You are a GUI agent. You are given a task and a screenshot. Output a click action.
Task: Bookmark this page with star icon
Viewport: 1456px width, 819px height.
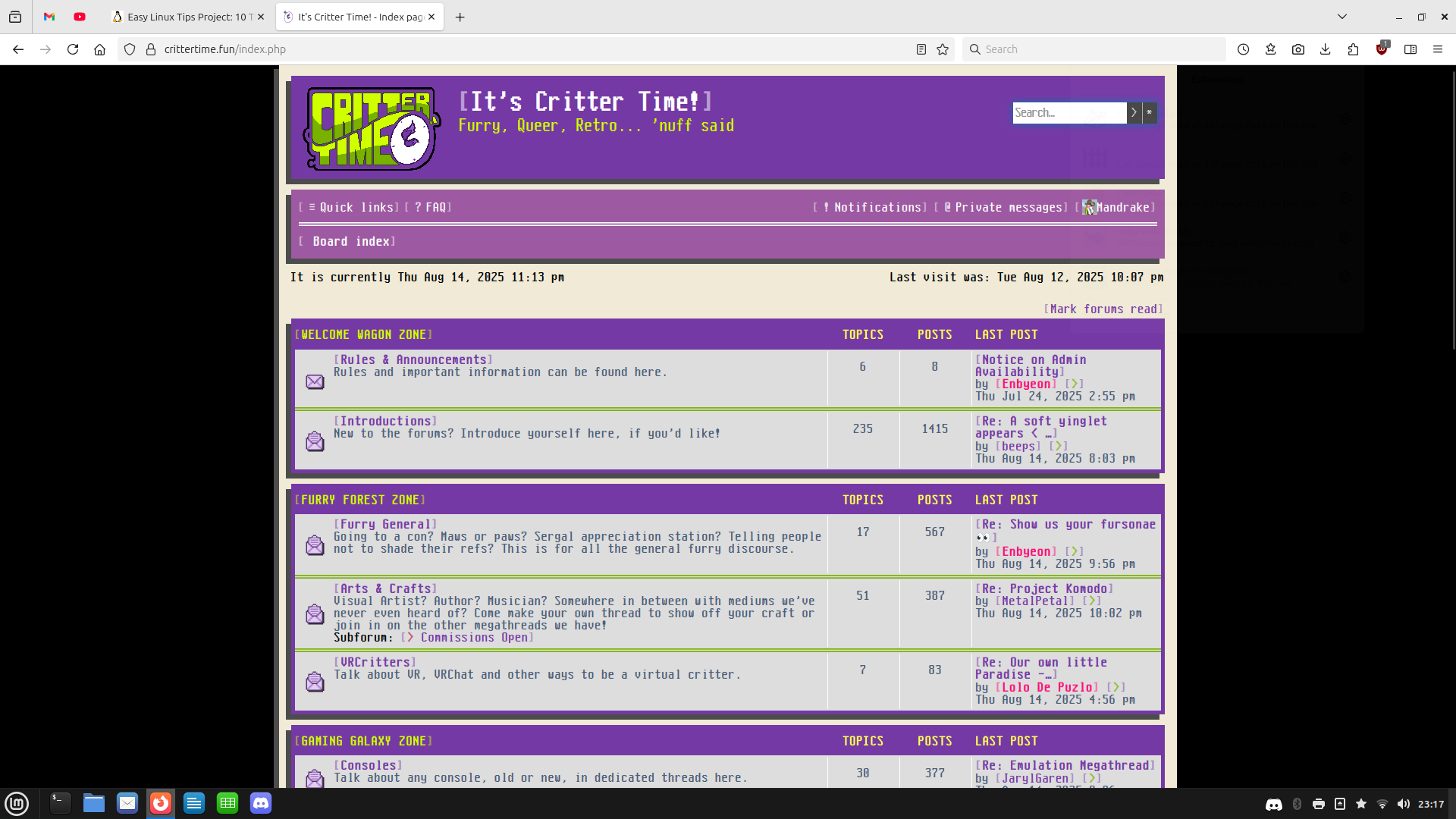943,49
